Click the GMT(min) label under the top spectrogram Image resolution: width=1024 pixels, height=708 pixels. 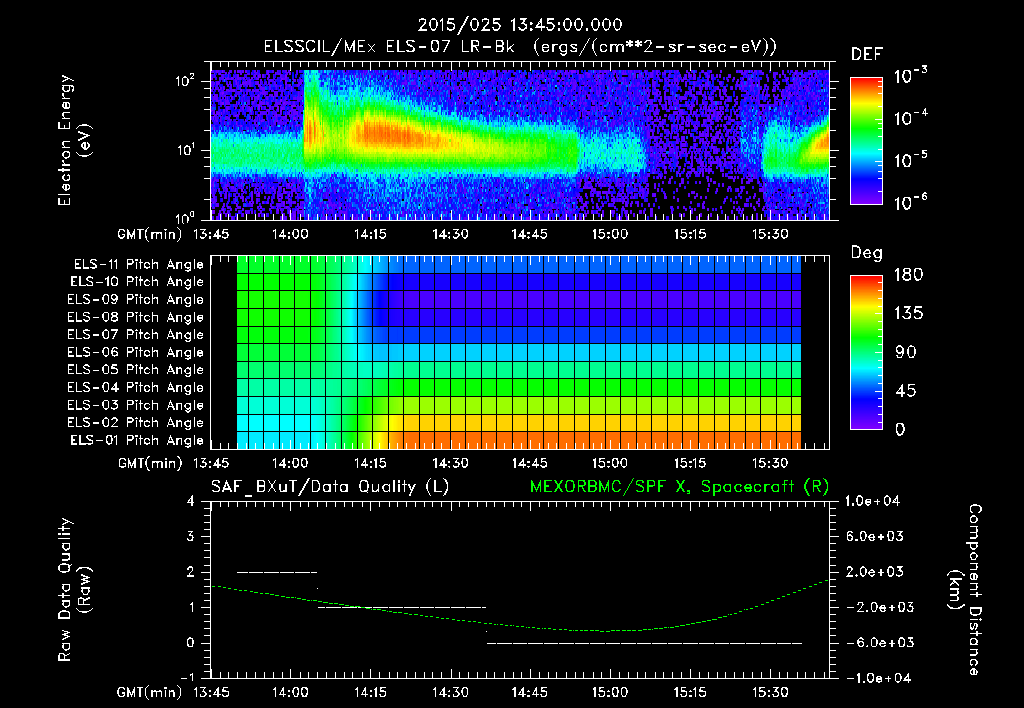(x=150, y=234)
